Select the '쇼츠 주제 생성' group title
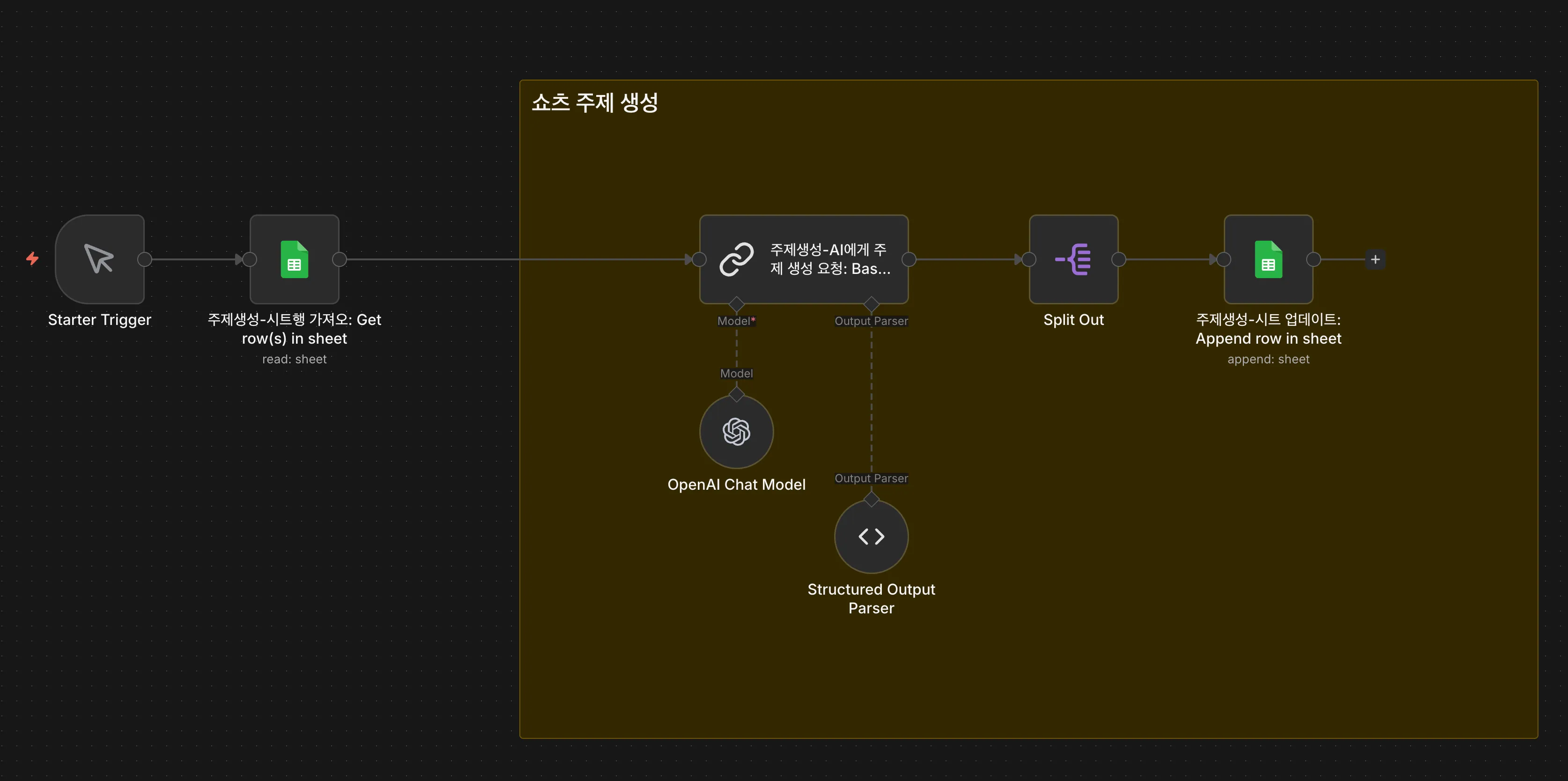Image resolution: width=1568 pixels, height=781 pixels. point(595,102)
